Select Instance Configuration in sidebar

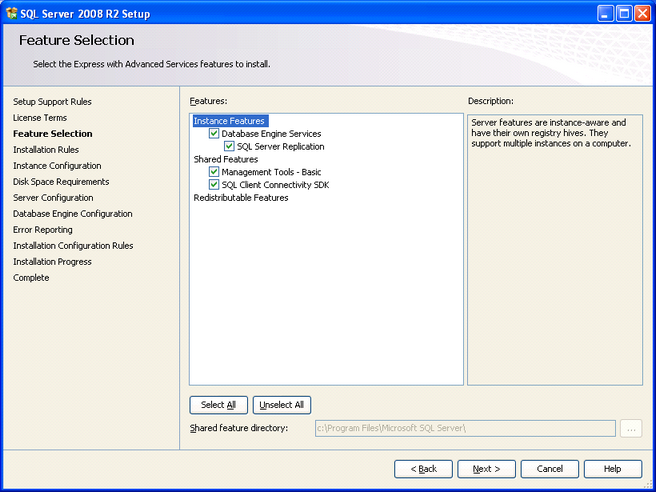(57, 166)
